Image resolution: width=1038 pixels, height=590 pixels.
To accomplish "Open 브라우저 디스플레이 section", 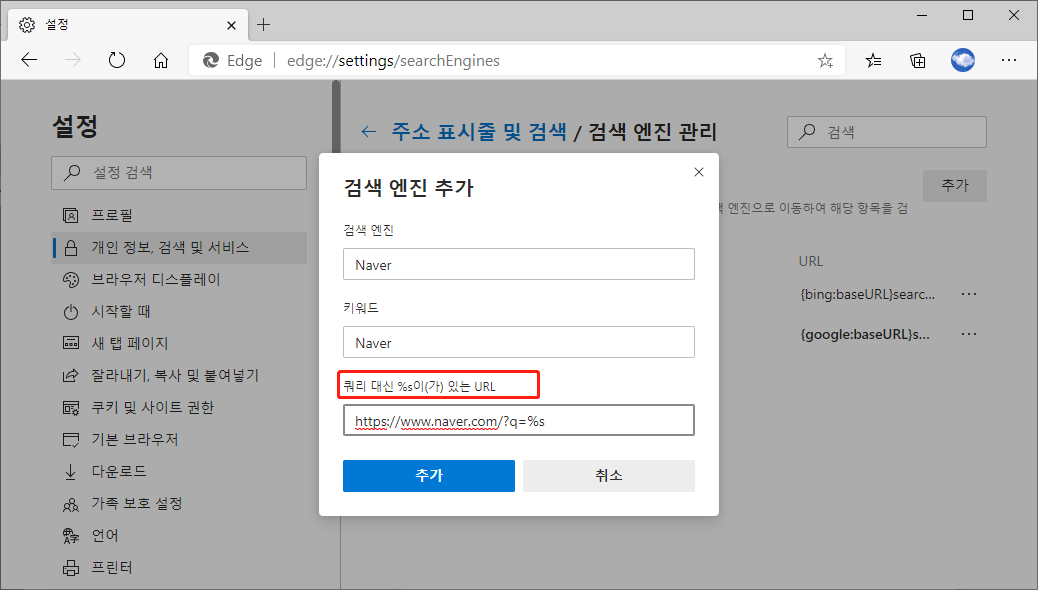I will coord(179,279).
